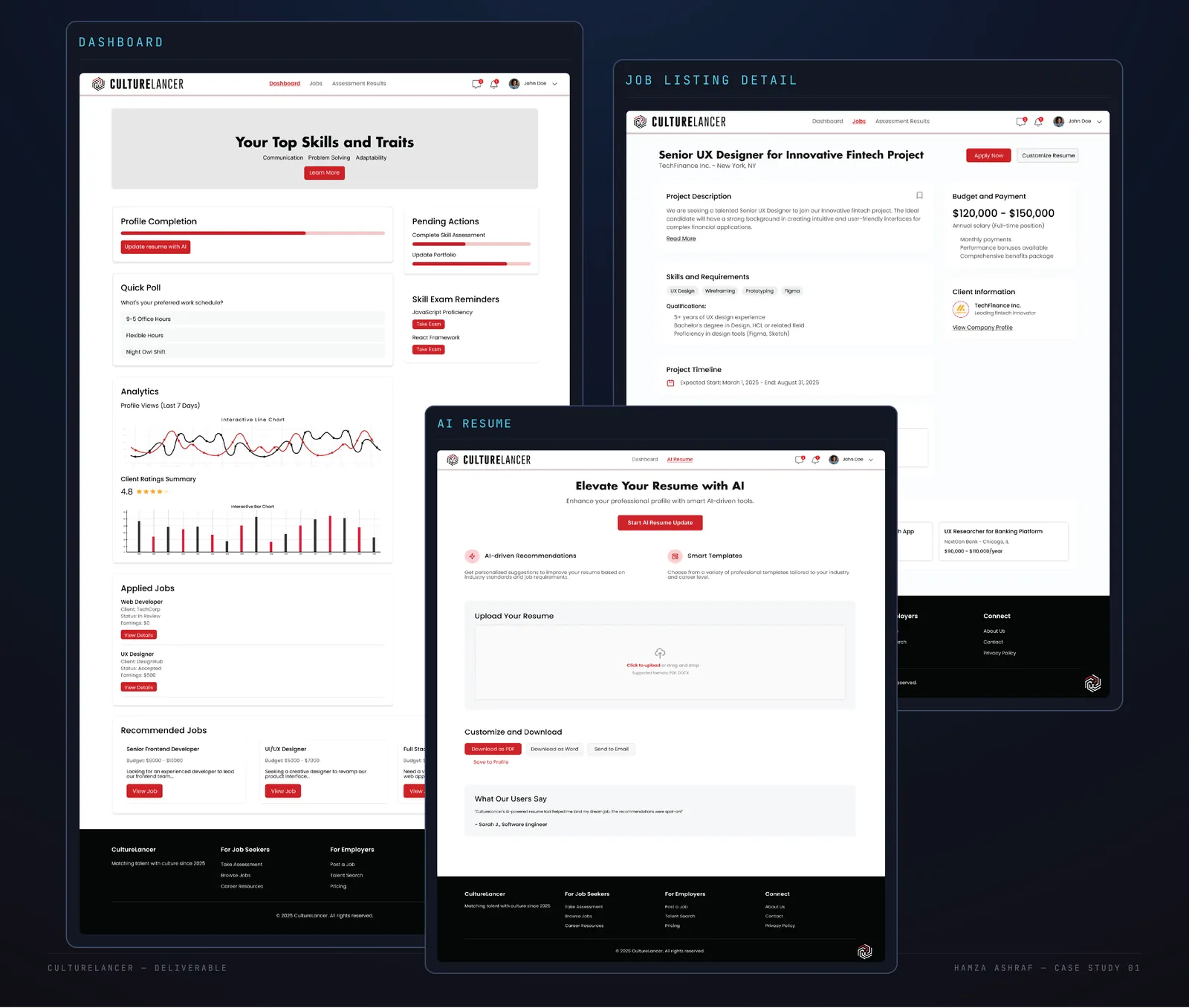
Task: Click the resume upload dropzone
Action: pyautogui.click(x=660, y=663)
